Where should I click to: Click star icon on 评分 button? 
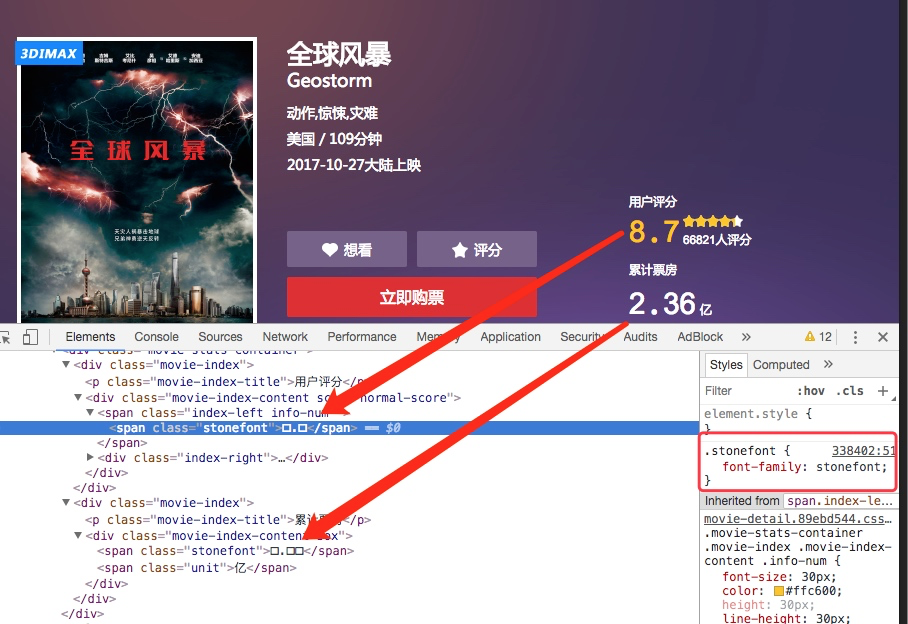pyautogui.click(x=459, y=250)
